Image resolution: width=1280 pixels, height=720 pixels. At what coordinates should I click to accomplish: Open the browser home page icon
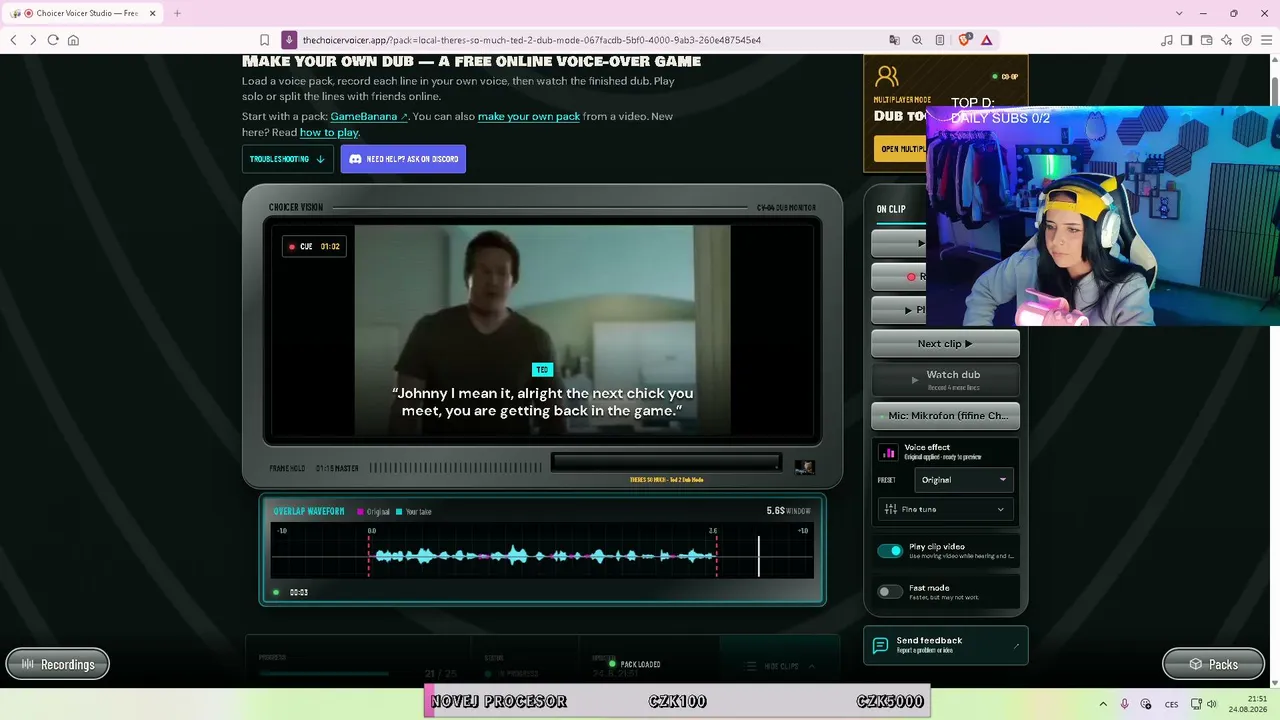coord(73,40)
